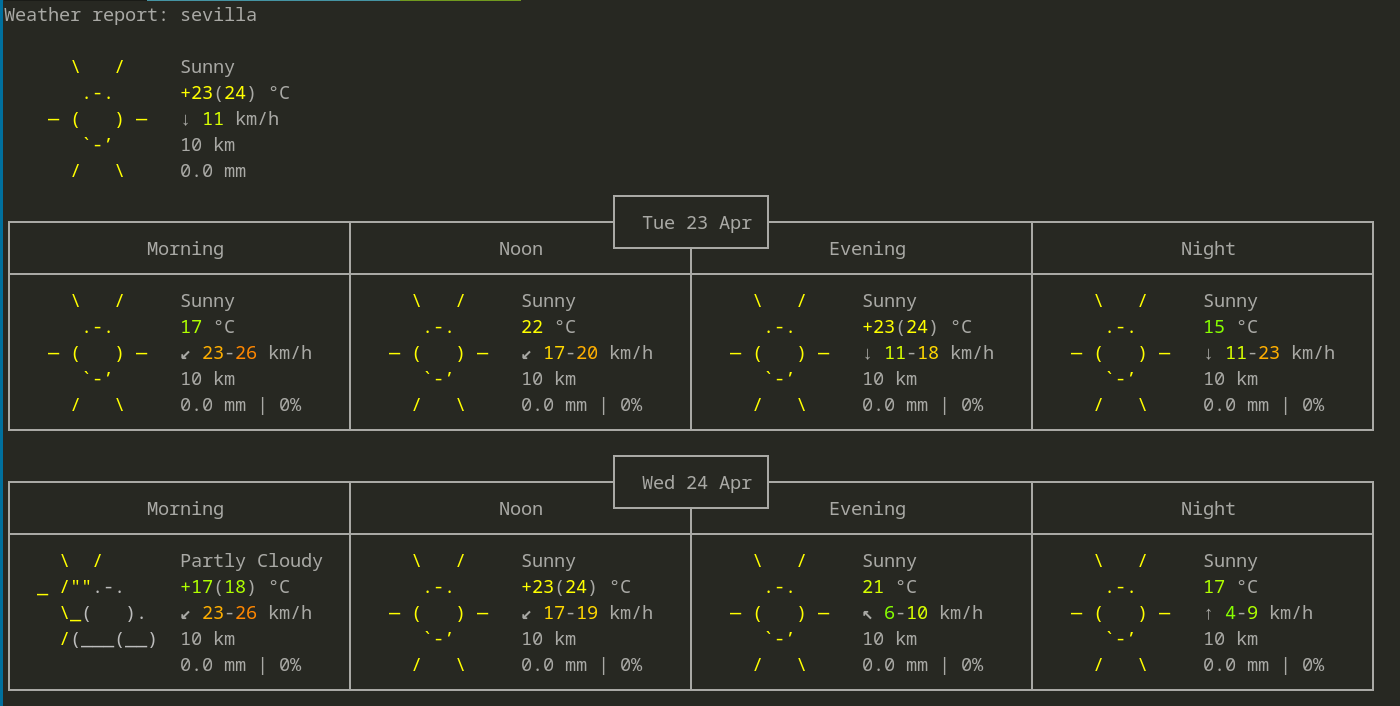The width and height of the screenshot is (1400, 706).
Task: Click the Noon header under Tue 23 Apr
Action: pos(521,249)
